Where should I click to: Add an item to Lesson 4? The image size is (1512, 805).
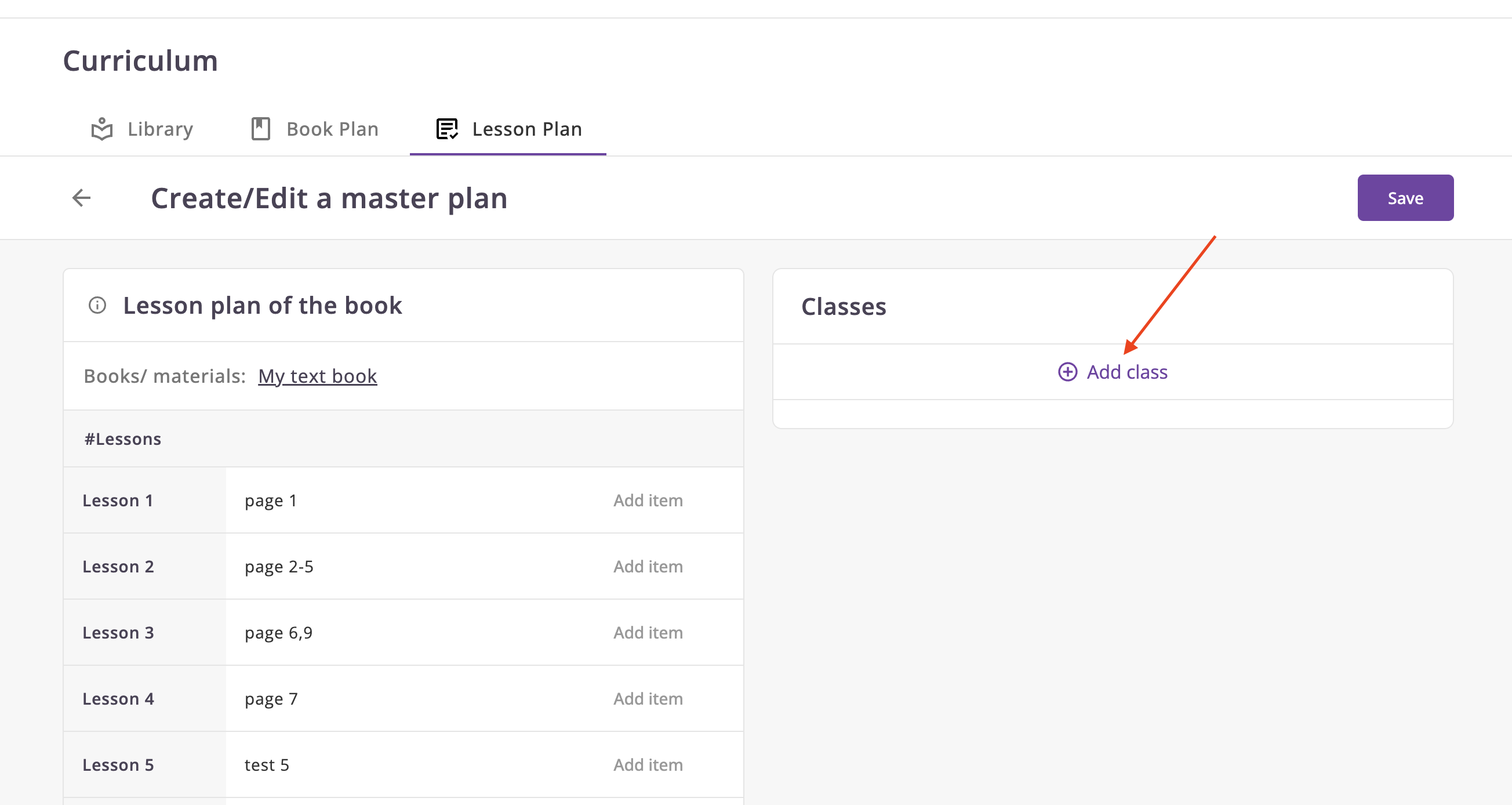point(648,699)
